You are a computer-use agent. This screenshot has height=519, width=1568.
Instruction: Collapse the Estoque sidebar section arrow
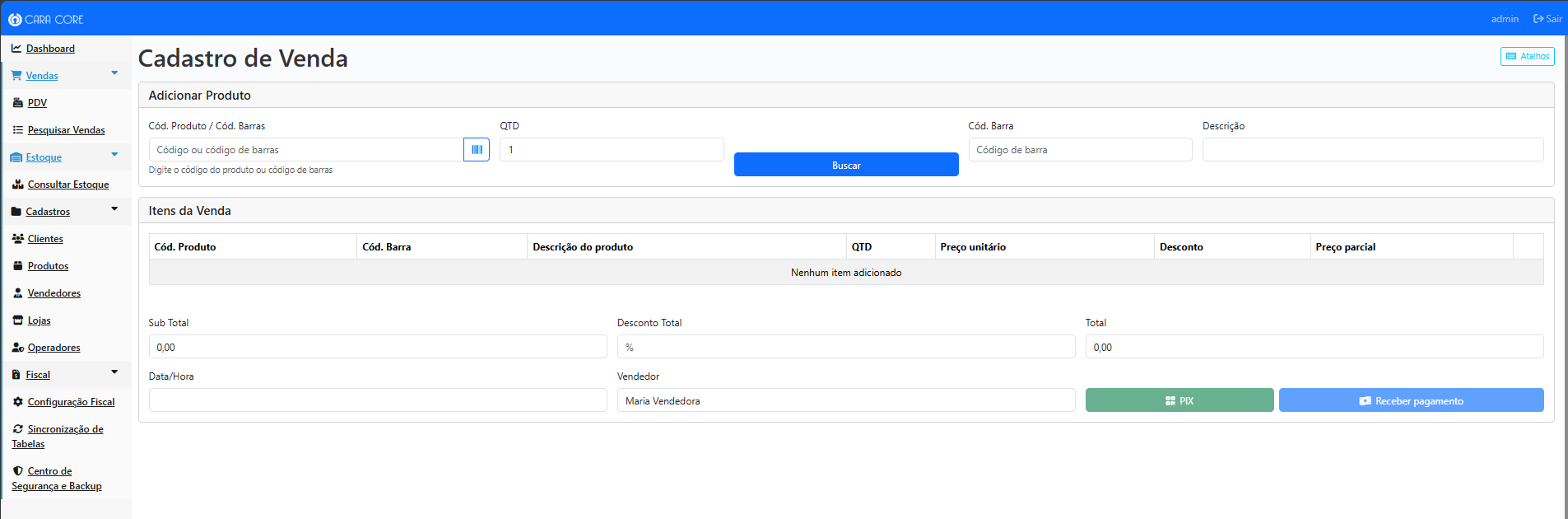coord(114,155)
